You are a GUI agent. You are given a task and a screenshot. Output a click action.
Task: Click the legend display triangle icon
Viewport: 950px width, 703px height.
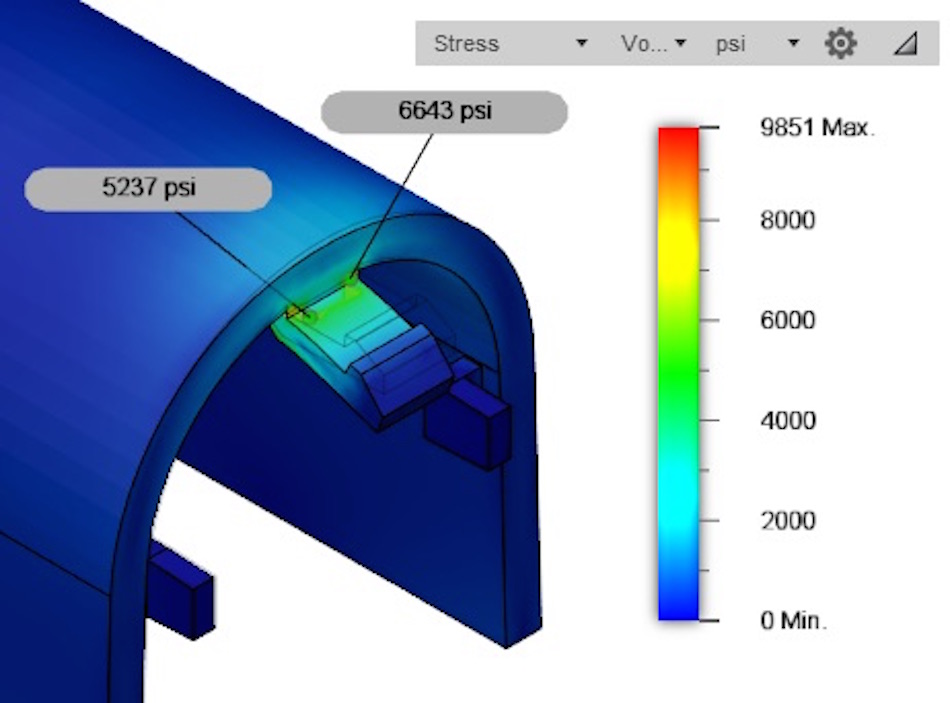tap(903, 43)
